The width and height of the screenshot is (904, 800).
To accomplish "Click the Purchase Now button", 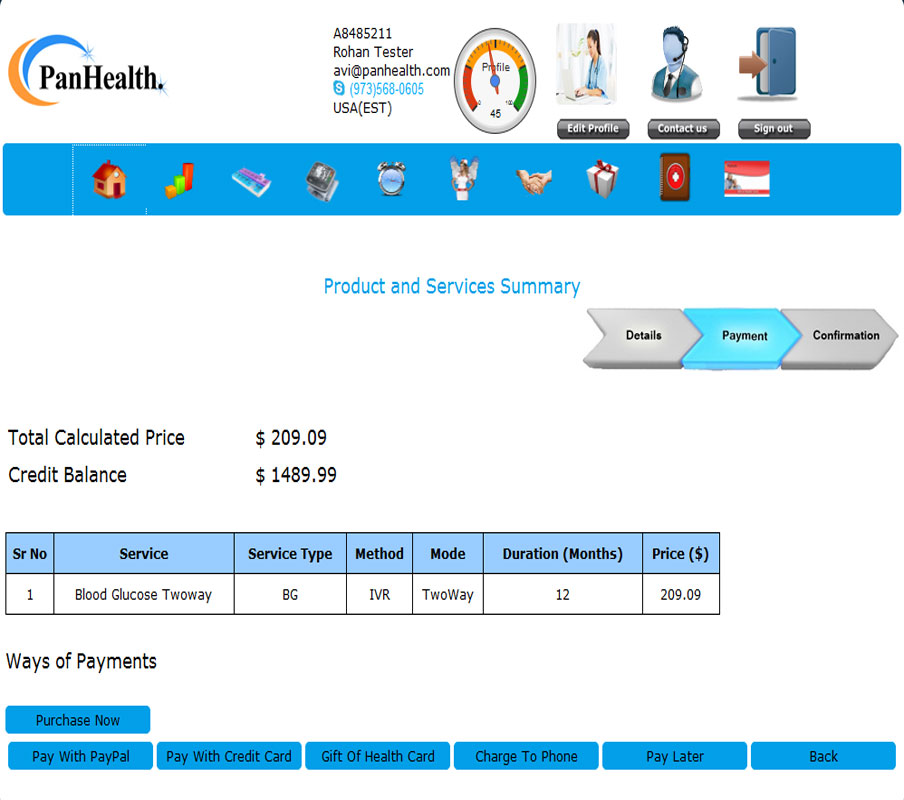I will pos(78,720).
